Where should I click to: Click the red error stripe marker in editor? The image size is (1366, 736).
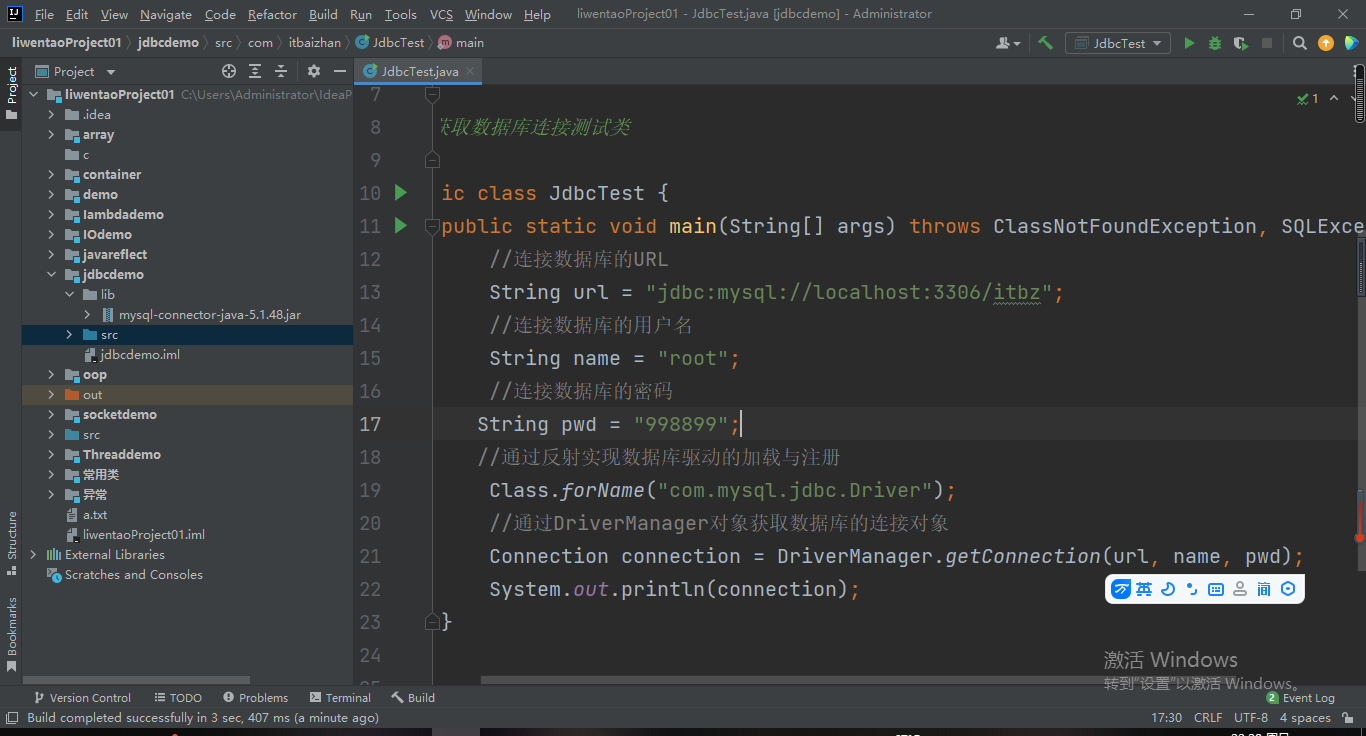point(1359,538)
